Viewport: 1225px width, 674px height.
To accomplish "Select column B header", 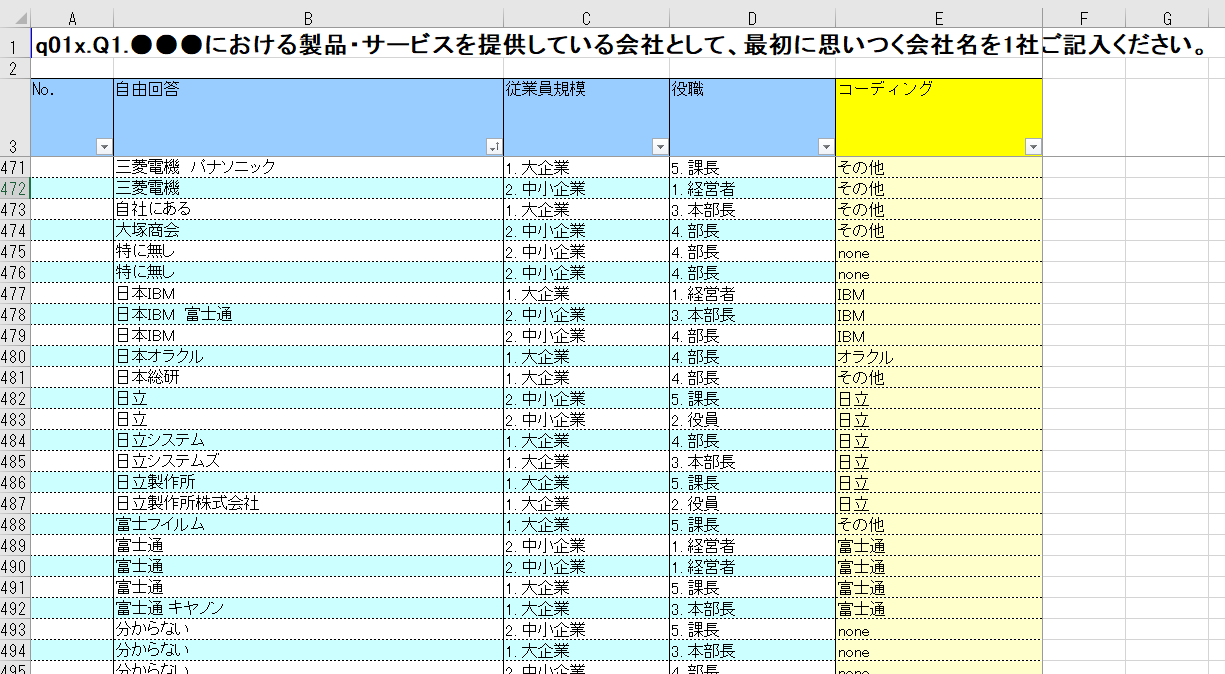I will pos(308,18).
